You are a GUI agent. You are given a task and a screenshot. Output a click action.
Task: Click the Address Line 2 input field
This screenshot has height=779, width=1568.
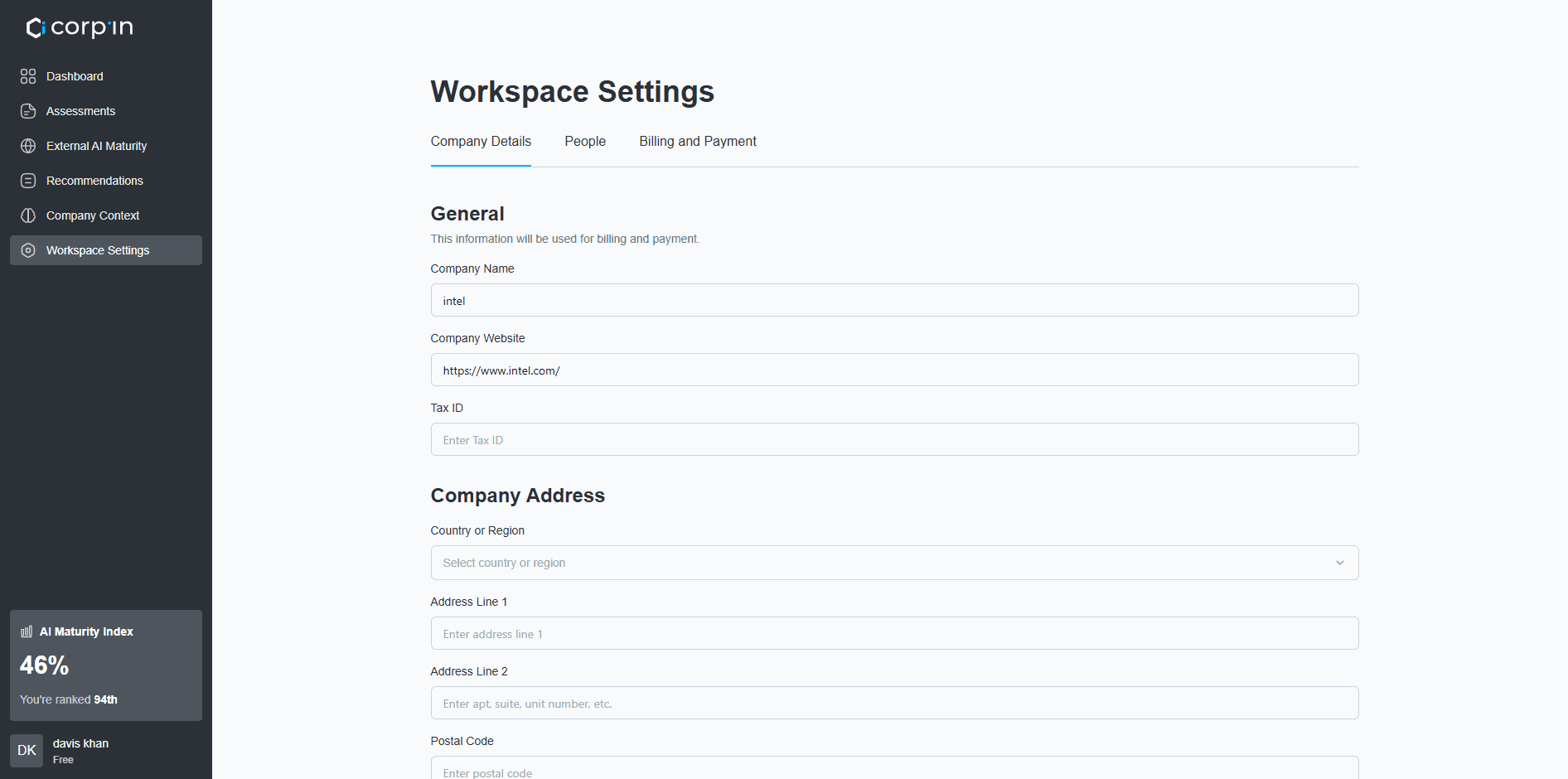pos(894,703)
